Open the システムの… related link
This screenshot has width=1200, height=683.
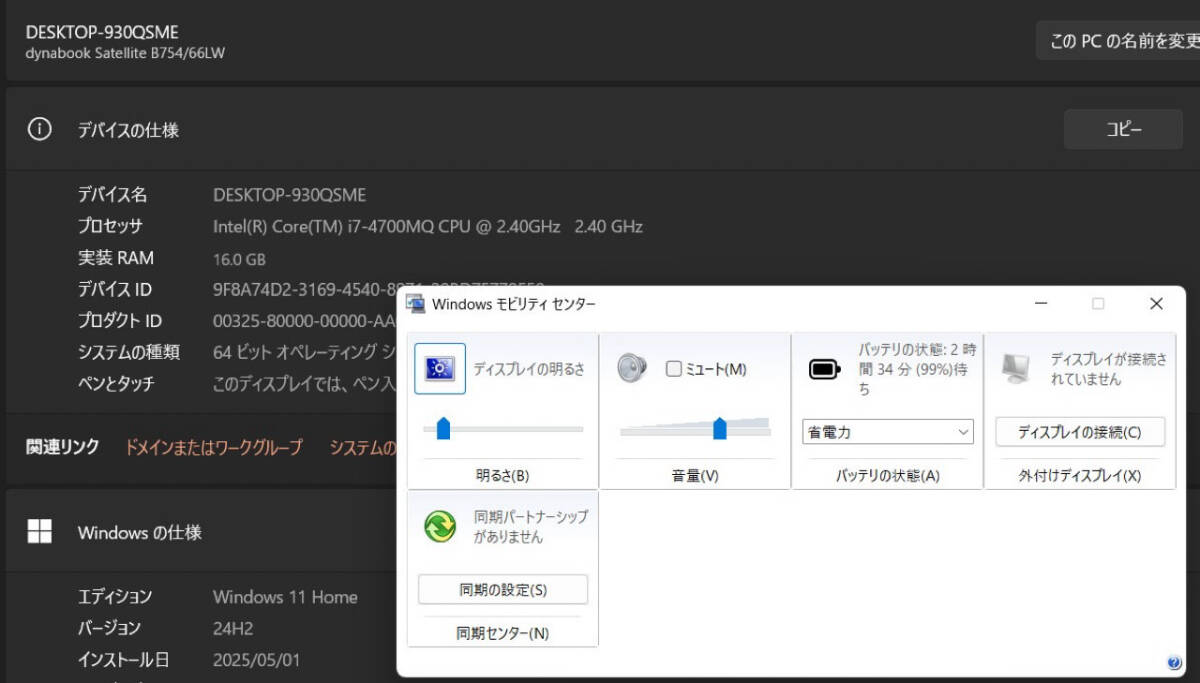pos(362,447)
